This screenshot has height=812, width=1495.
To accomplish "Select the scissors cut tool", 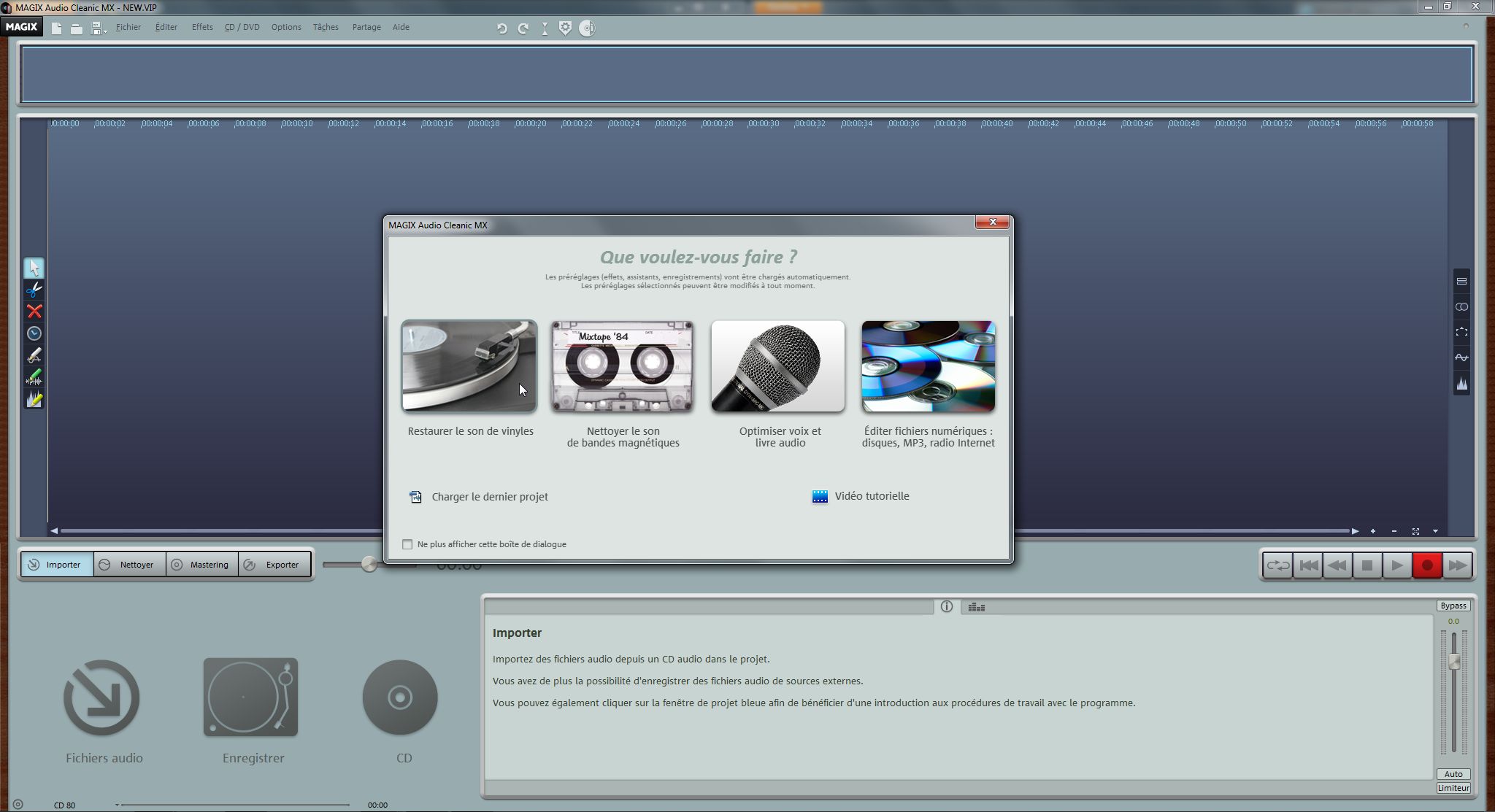I will coord(34,290).
